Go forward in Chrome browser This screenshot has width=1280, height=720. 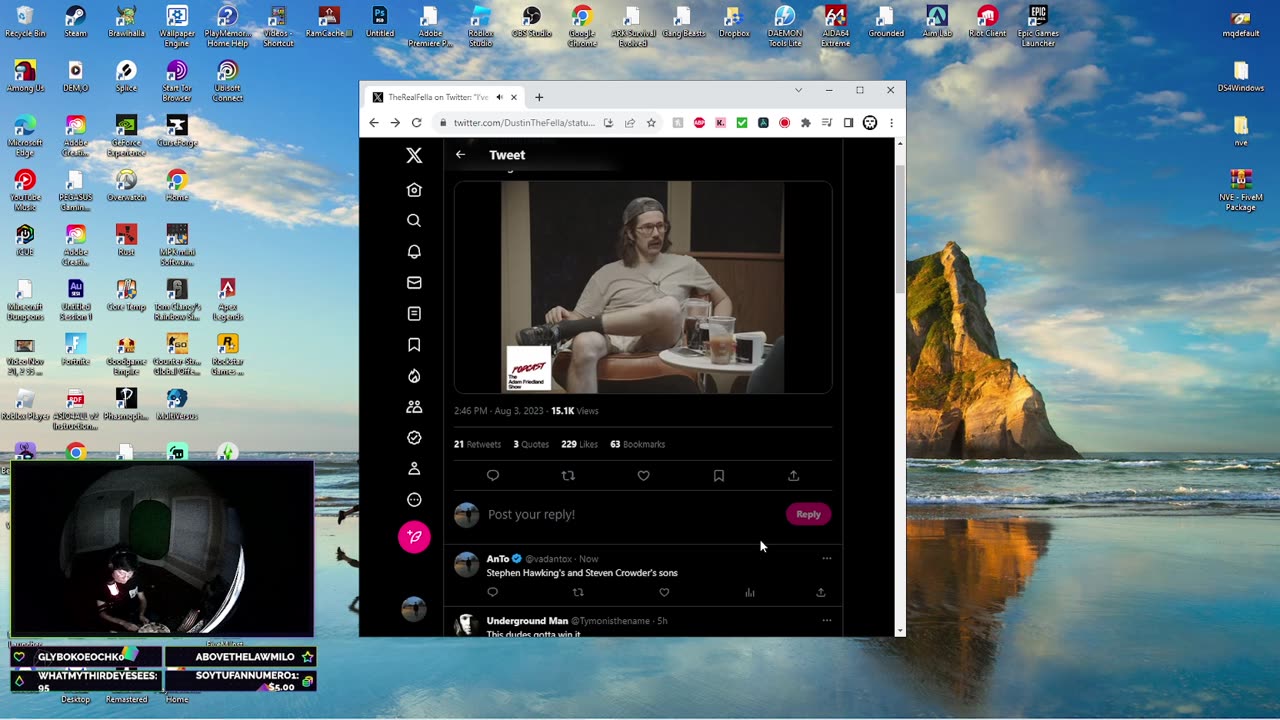(395, 123)
